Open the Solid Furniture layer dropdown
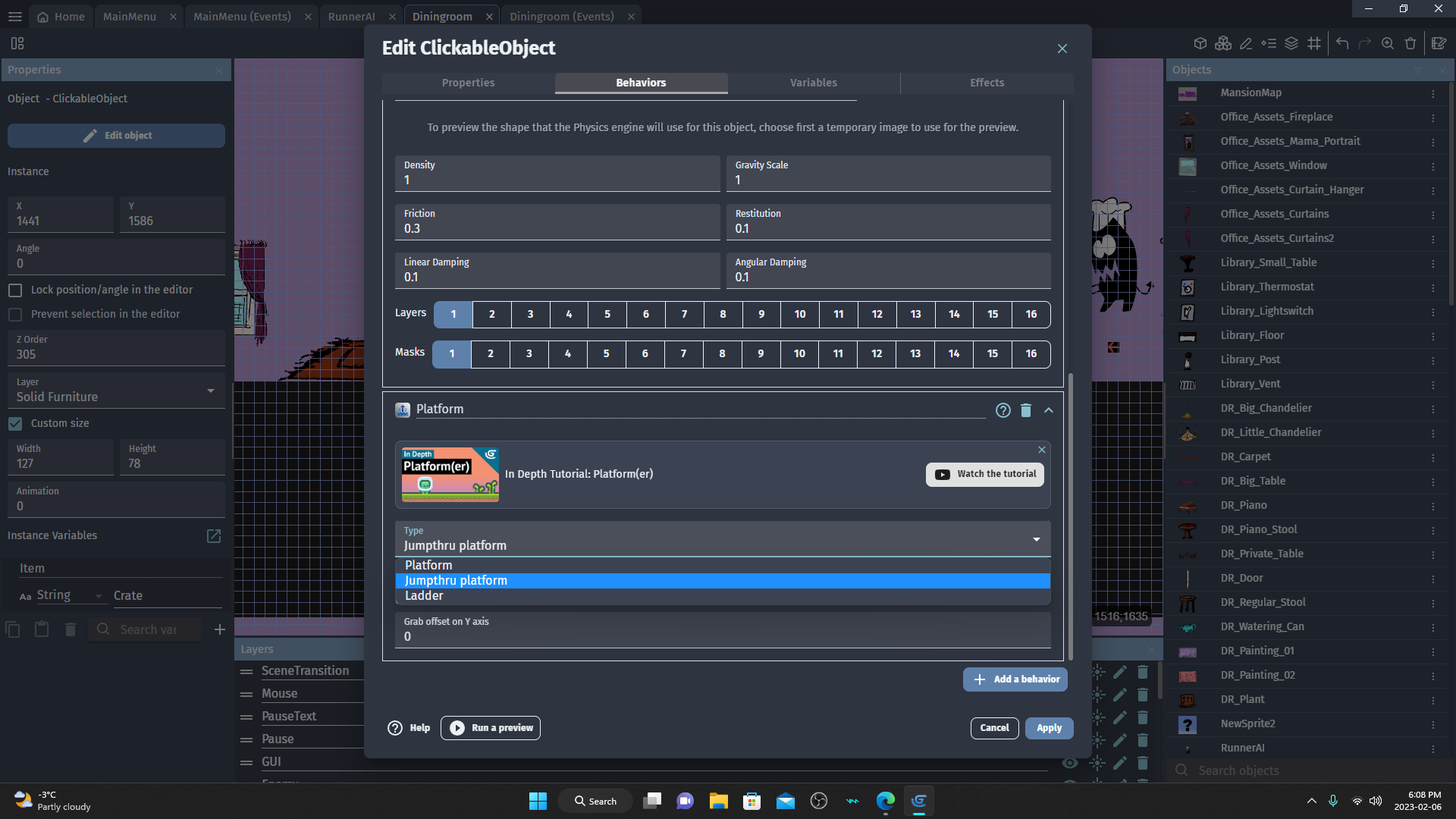The image size is (1456, 819). (x=115, y=391)
